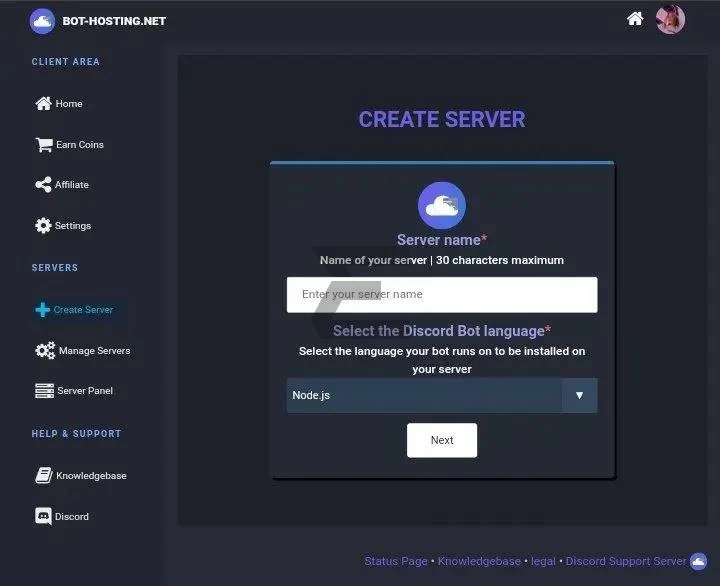720x586 pixels.
Task: Click the Discord logo icon in sidebar
Action: [x=44, y=516]
